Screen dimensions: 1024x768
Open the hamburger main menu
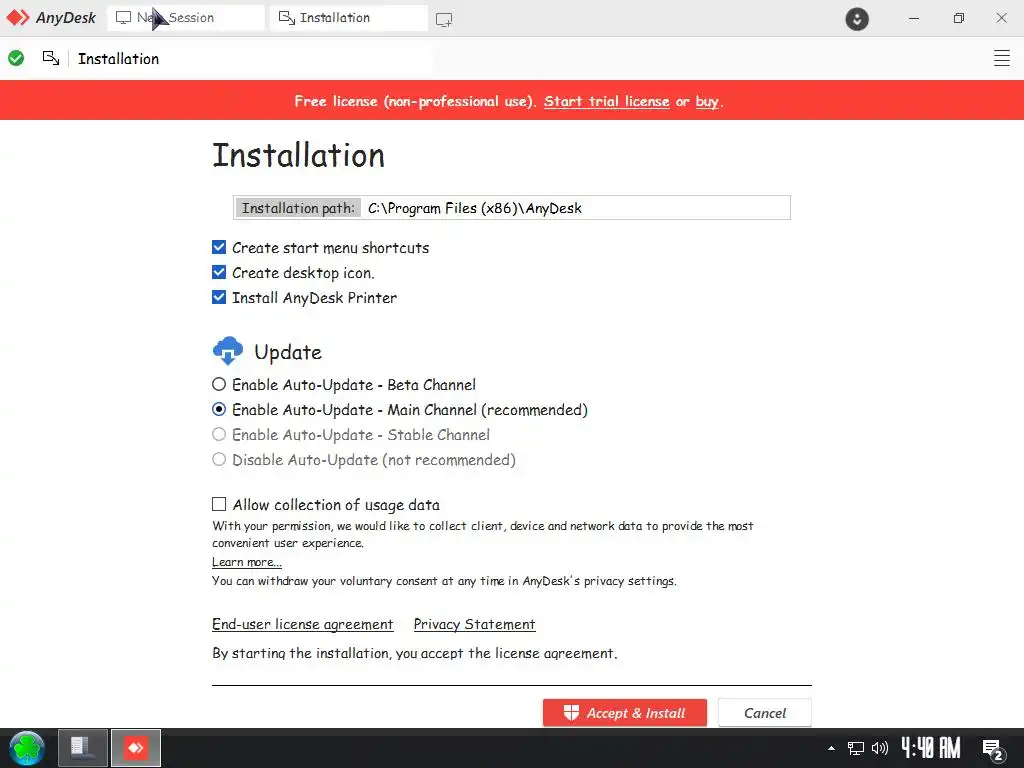pyautogui.click(x=1002, y=58)
